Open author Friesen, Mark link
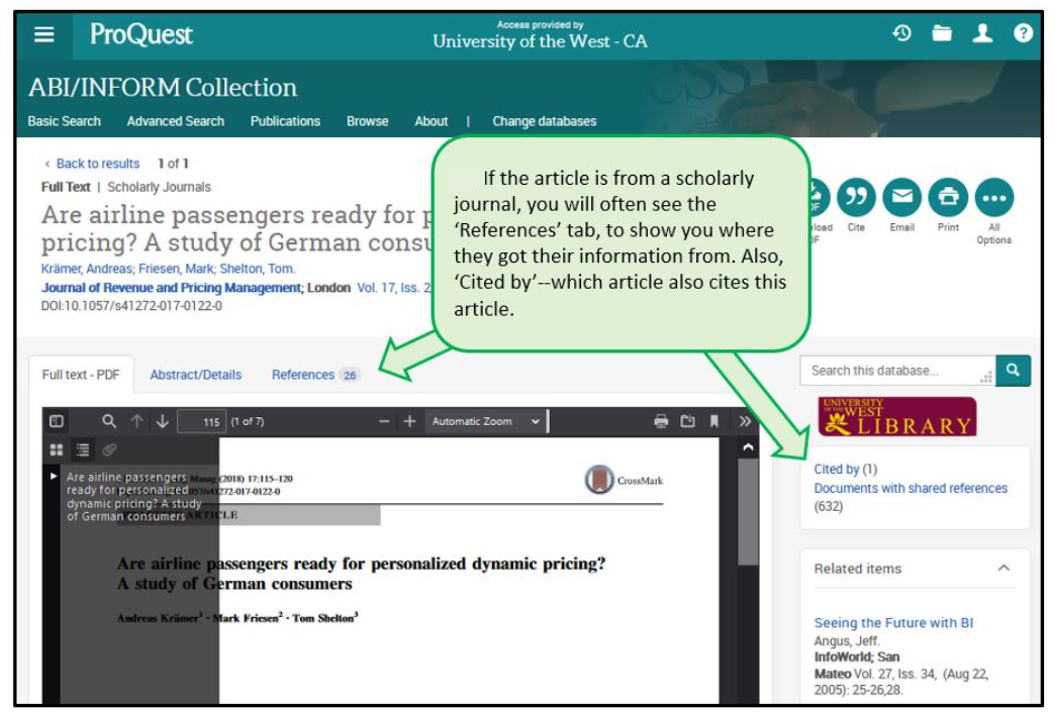 pos(176,268)
